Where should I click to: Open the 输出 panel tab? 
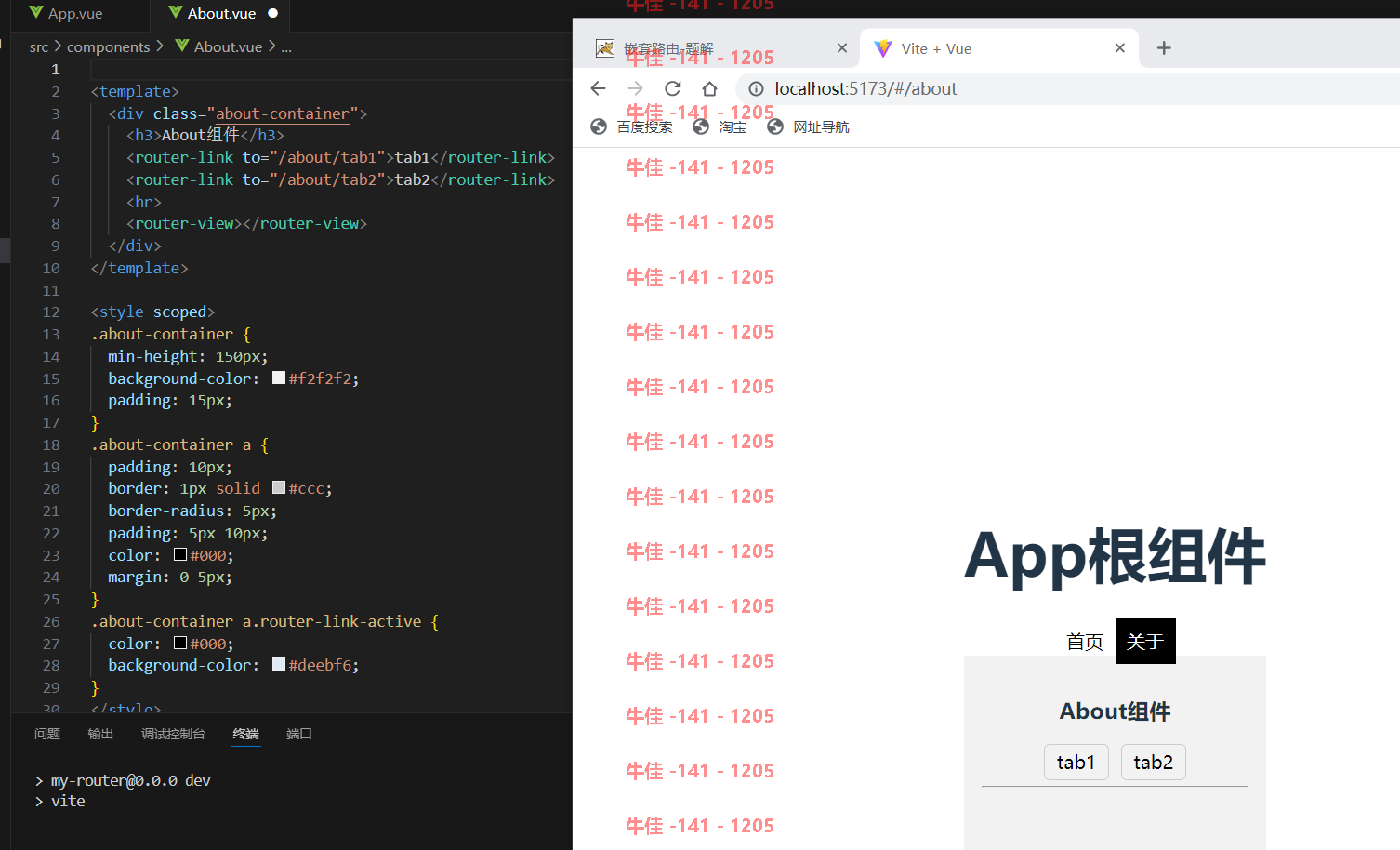point(100,734)
